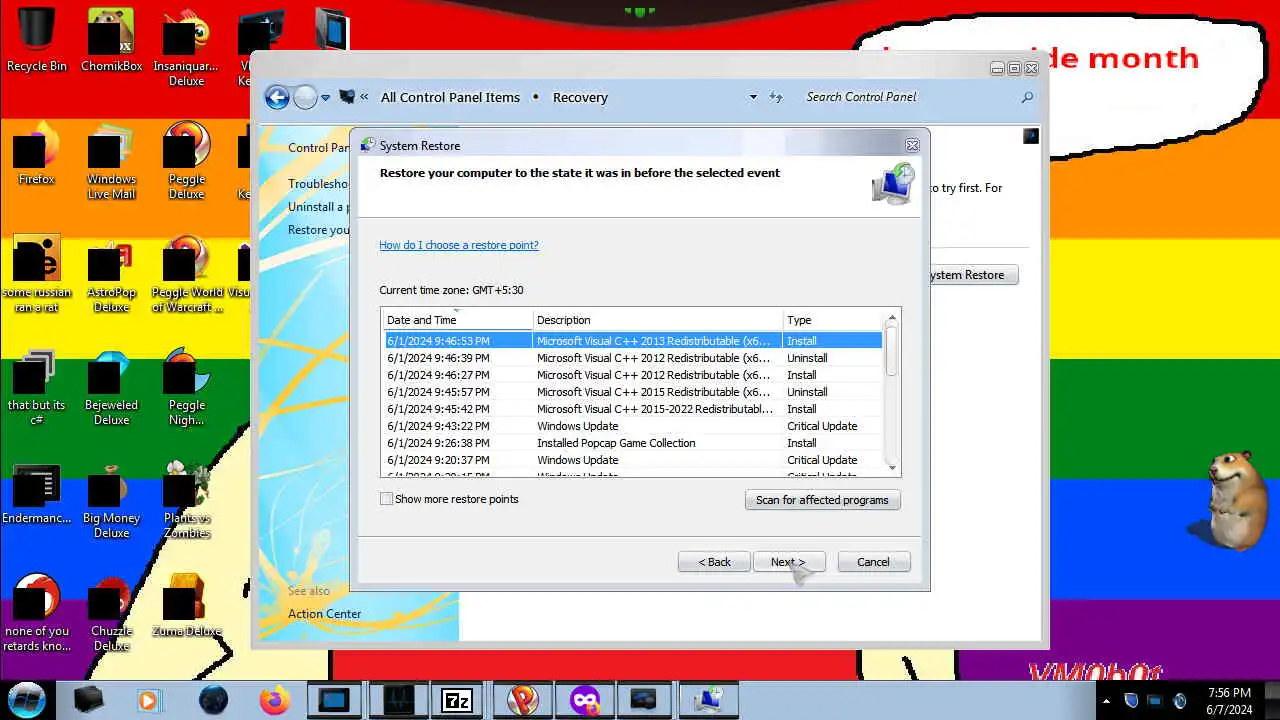Open the recent pages dropdown by the nav buttons
The image size is (1280, 720).
pos(325,98)
